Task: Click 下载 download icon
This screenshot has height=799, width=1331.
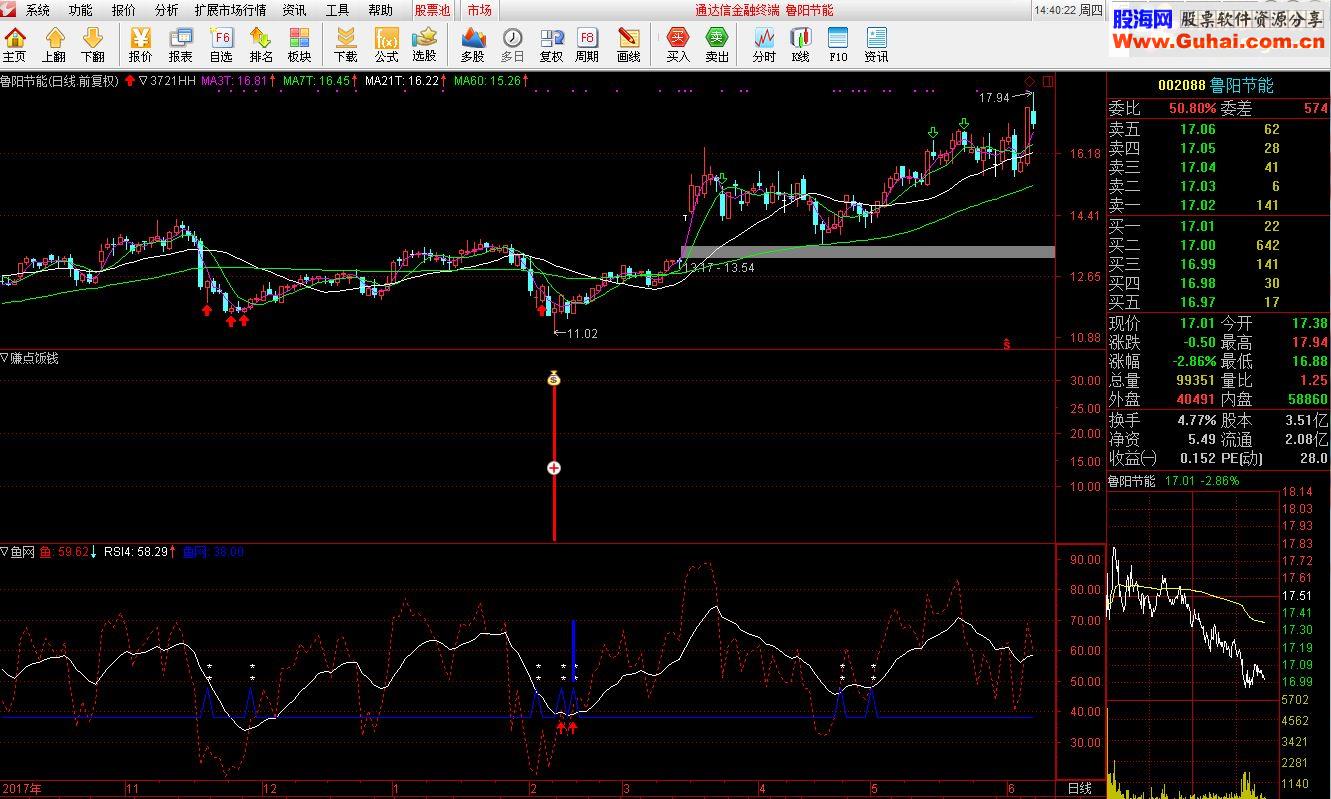Action: 345,45
